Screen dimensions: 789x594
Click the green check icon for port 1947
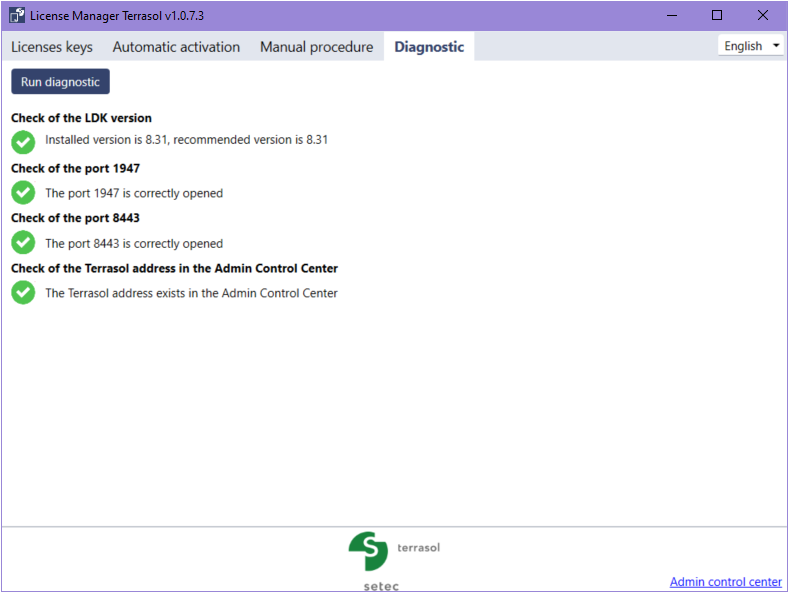pos(23,192)
